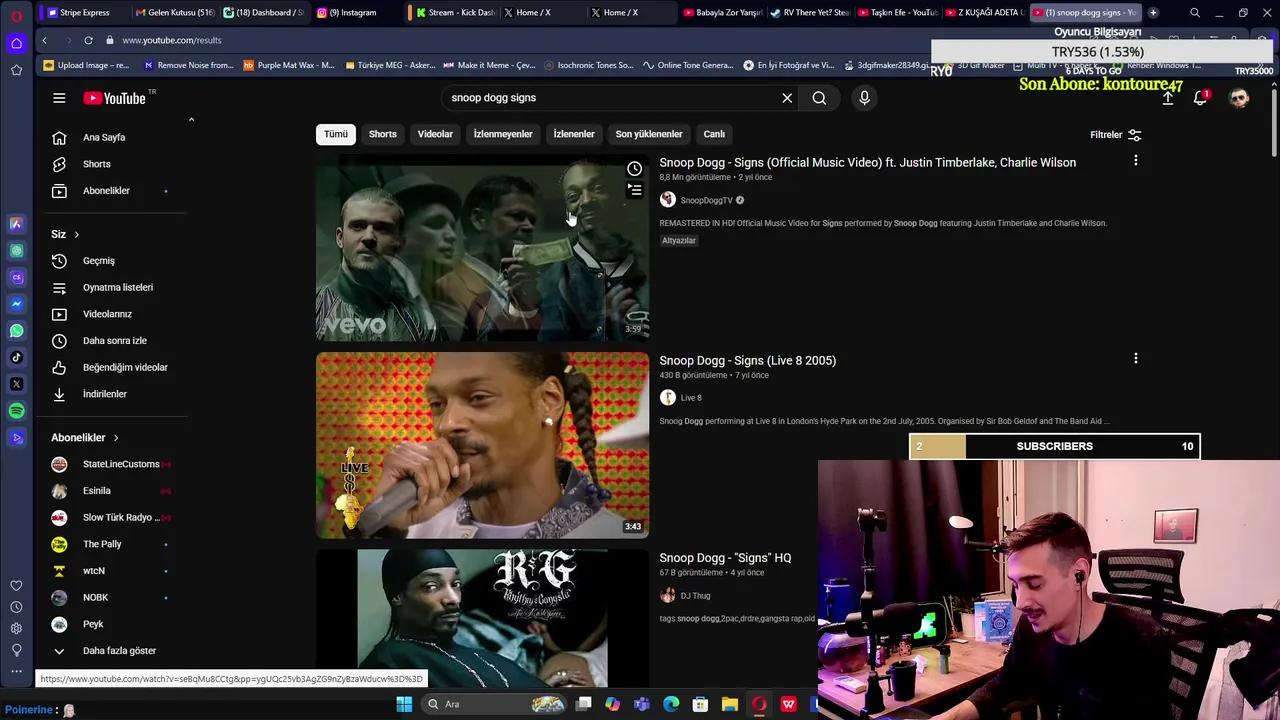1280x720 pixels.
Task: Play the Live 8 2005 video thumbnail
Action: [x=482, y=445]
